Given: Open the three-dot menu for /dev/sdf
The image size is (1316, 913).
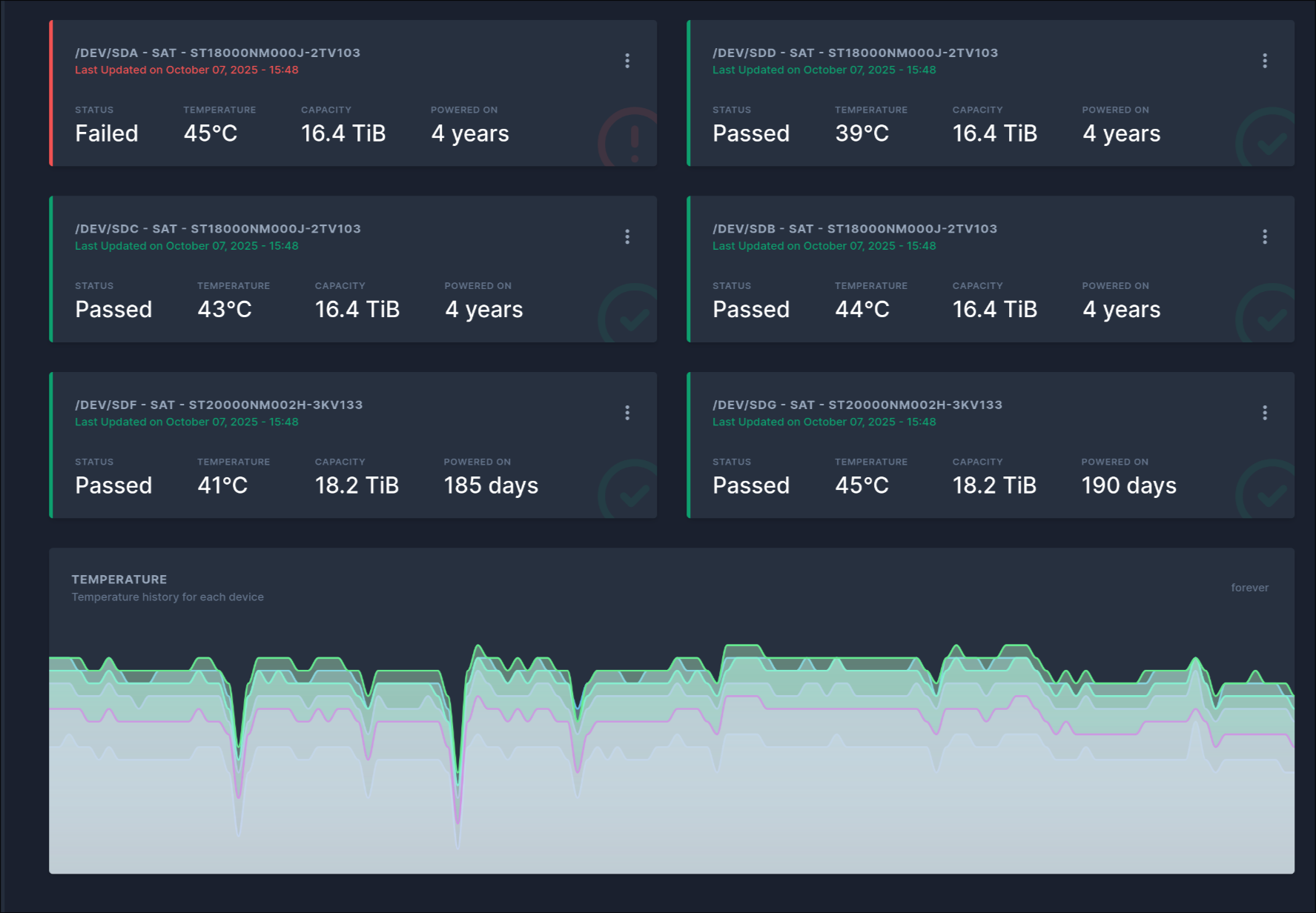Looking at the screenshot, I should 627,413.
